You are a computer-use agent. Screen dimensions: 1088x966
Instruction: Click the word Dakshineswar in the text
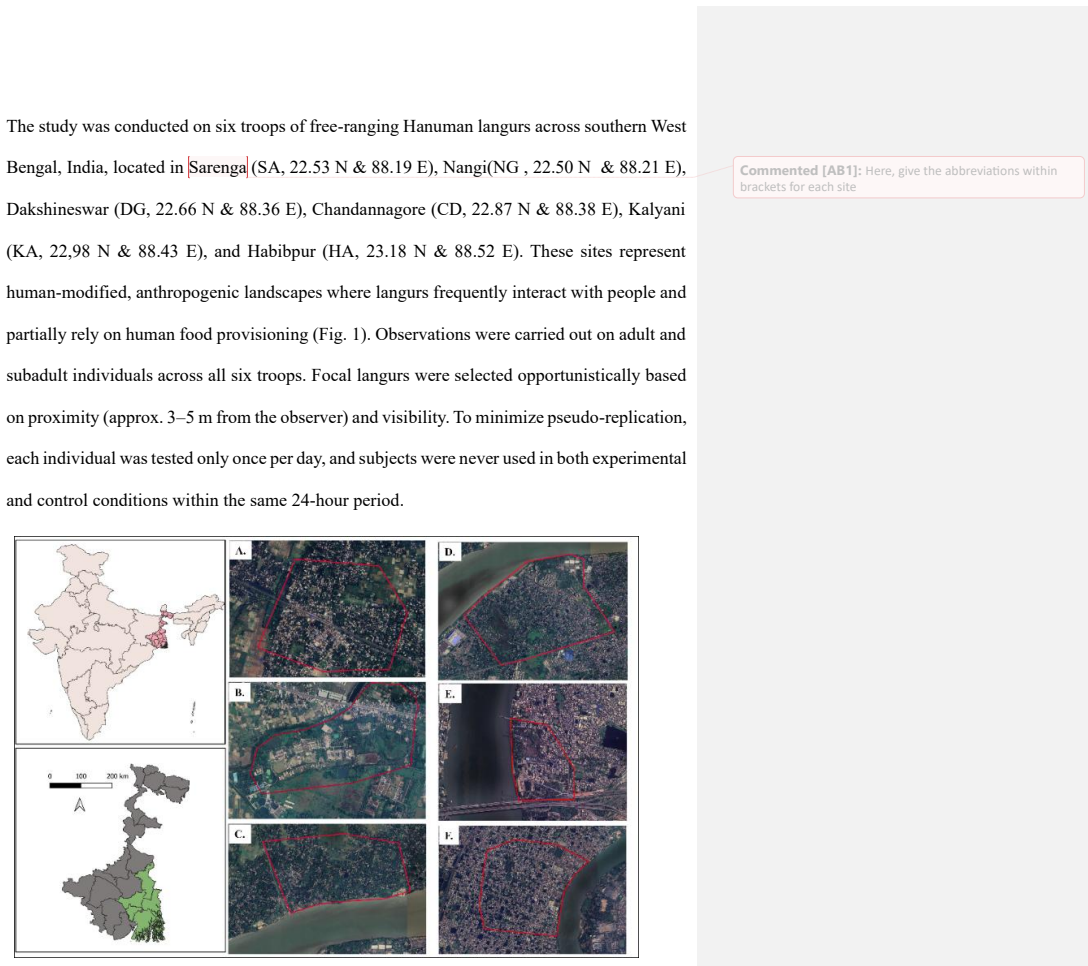click(x=58, y=210)
